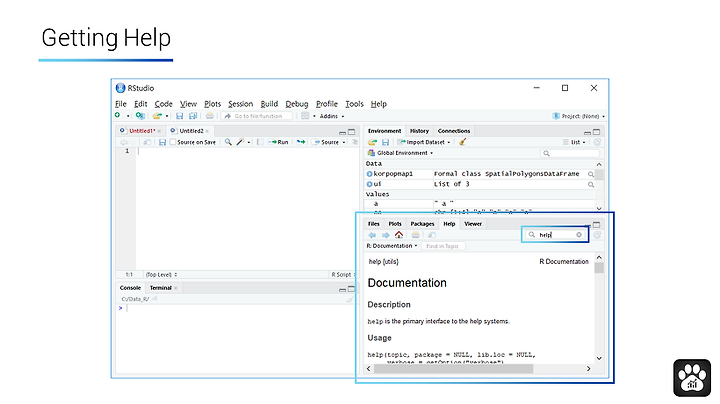The image size is (720, 404).
Task: Click the Save All documents icon
Action: [193, 116]
